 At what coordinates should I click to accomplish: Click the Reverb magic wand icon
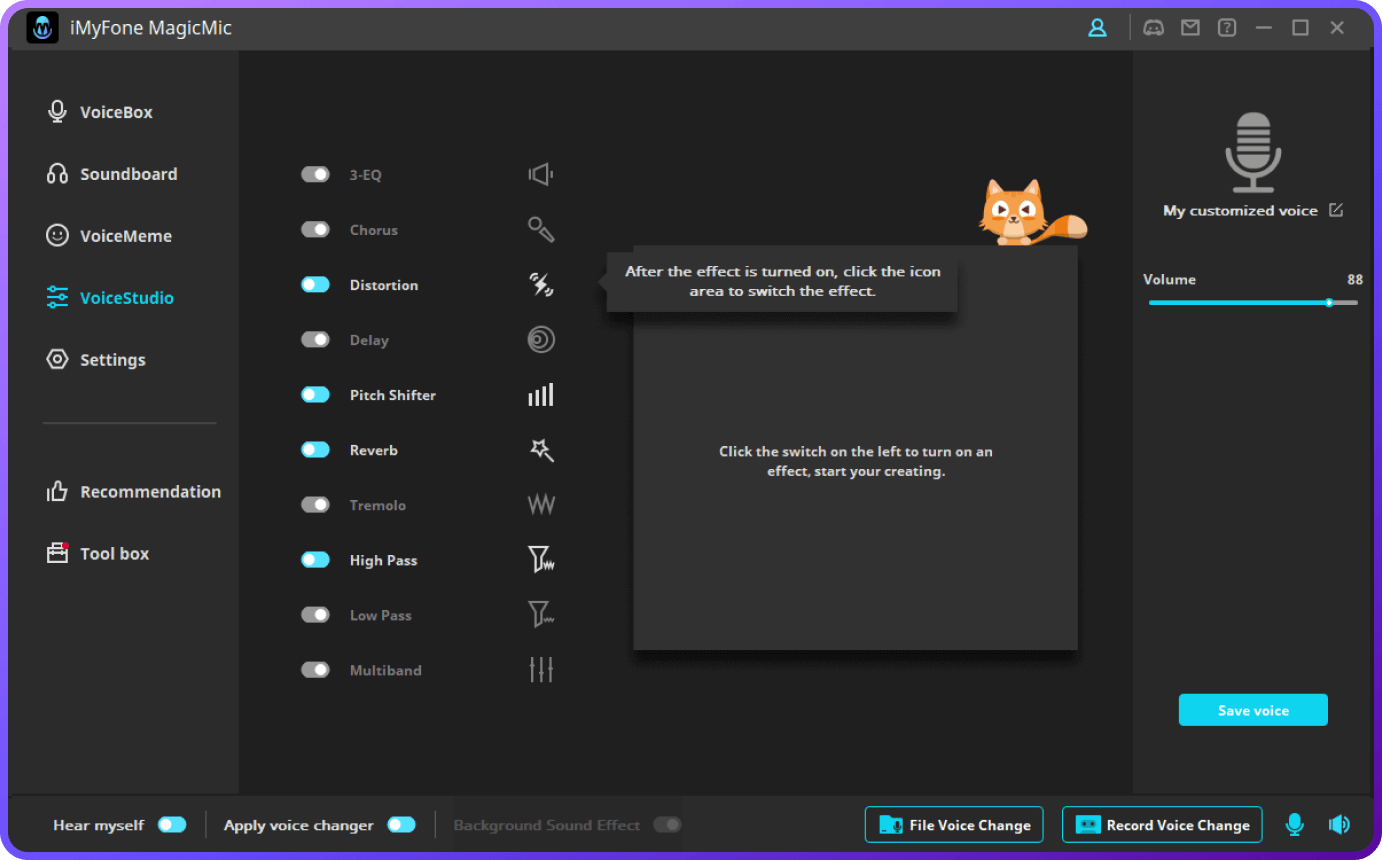541,450
